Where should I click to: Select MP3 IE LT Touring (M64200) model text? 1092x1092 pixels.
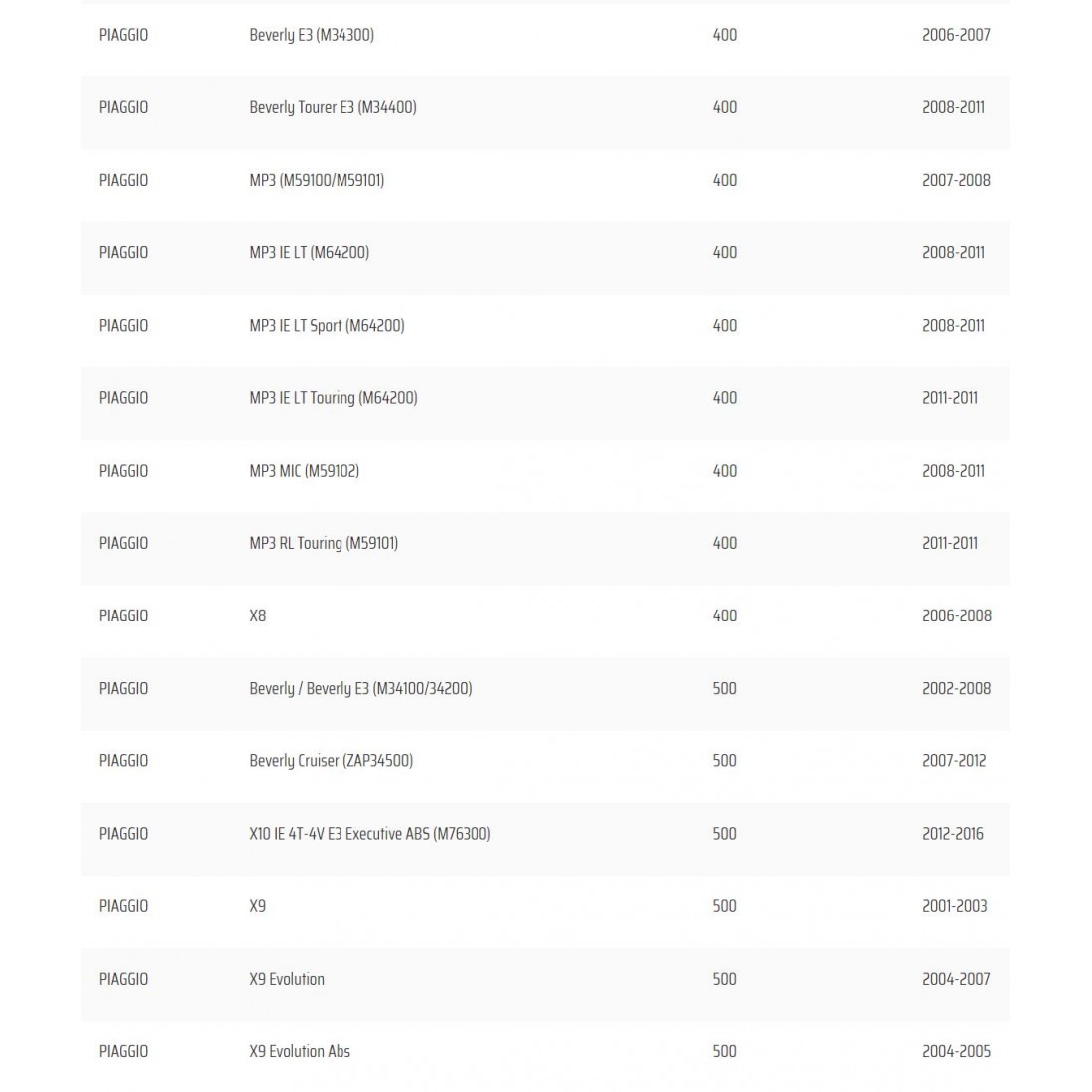click(x=333, y=397)
